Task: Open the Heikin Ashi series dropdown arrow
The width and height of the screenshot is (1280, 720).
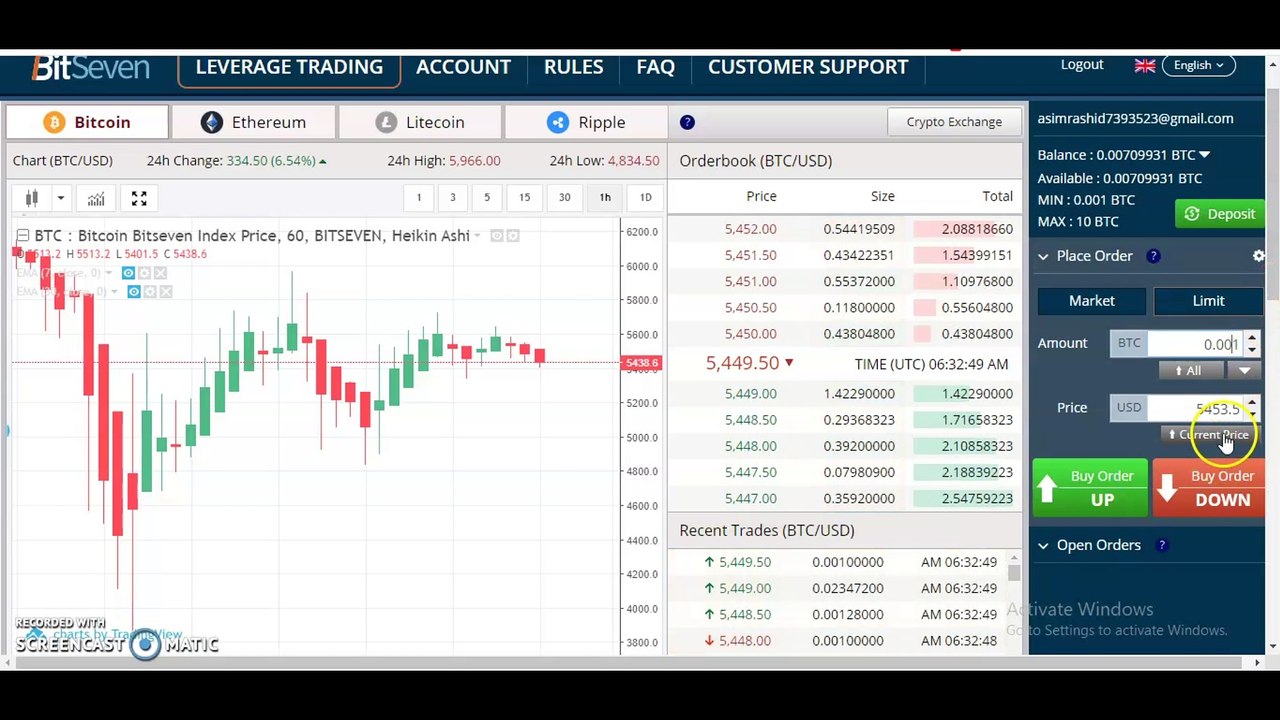Action: coord(478,236)
